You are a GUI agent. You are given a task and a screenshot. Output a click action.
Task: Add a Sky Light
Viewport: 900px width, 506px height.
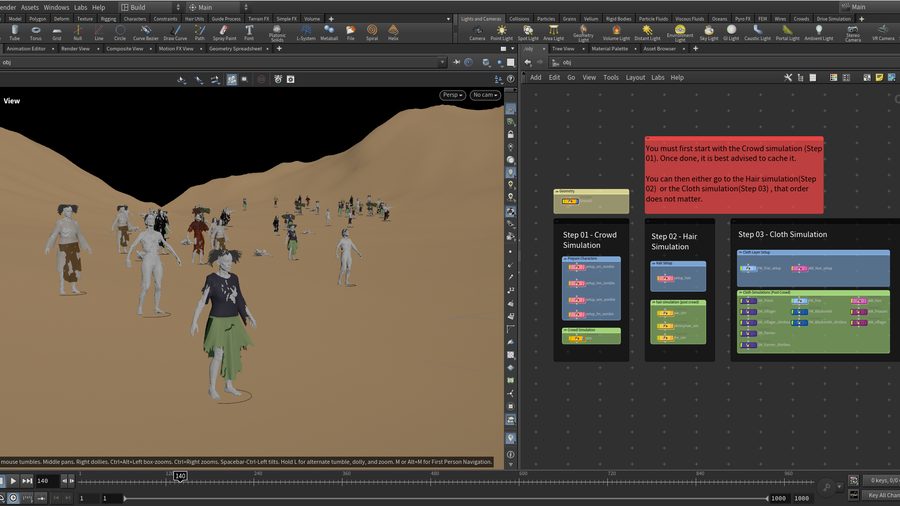point(709,32)
